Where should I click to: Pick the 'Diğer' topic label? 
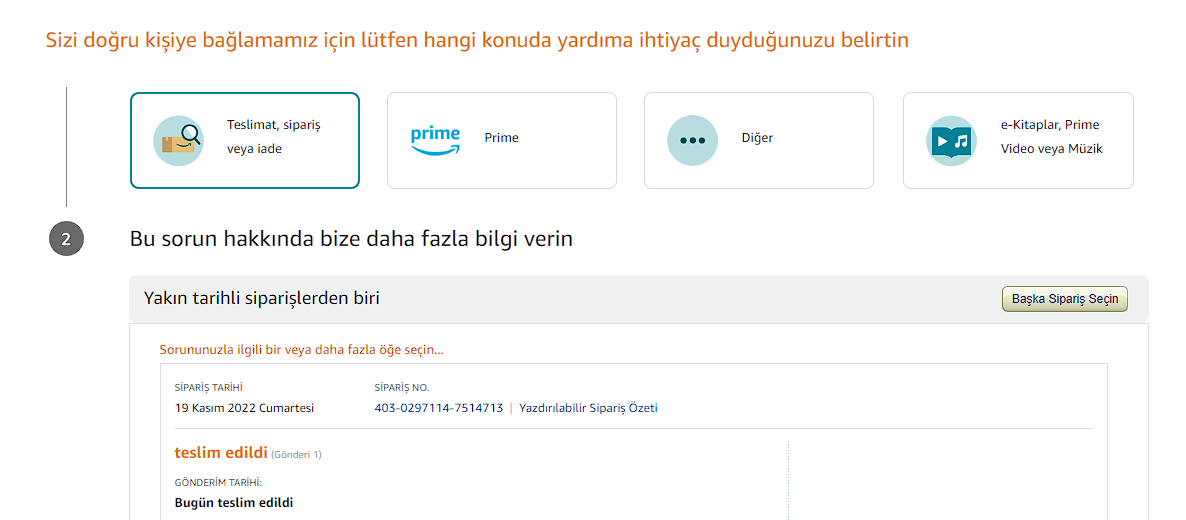pyautogui.click(x=757, y=138)
